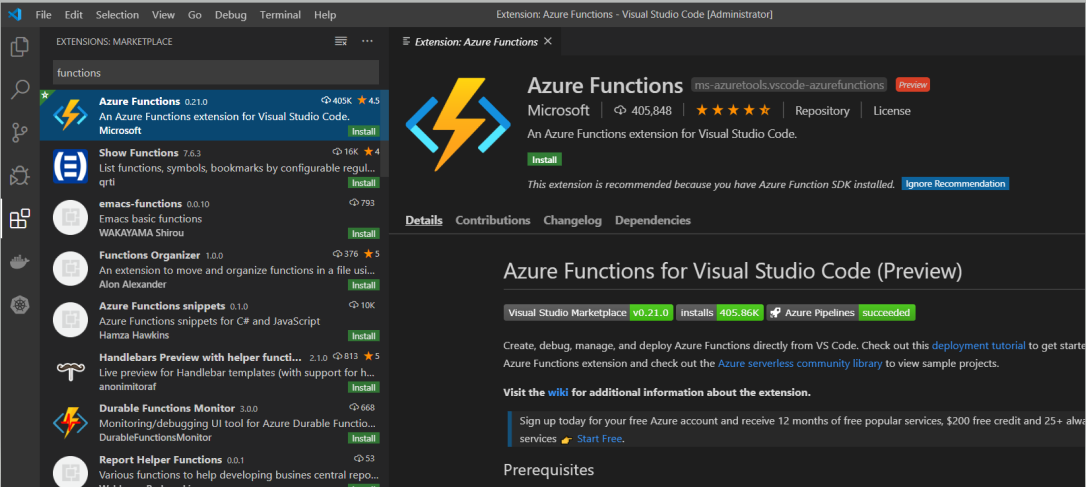1086x487 pixels.
Task: Install Durable Functions Monitor extension
Action: (x=364, y=439)
